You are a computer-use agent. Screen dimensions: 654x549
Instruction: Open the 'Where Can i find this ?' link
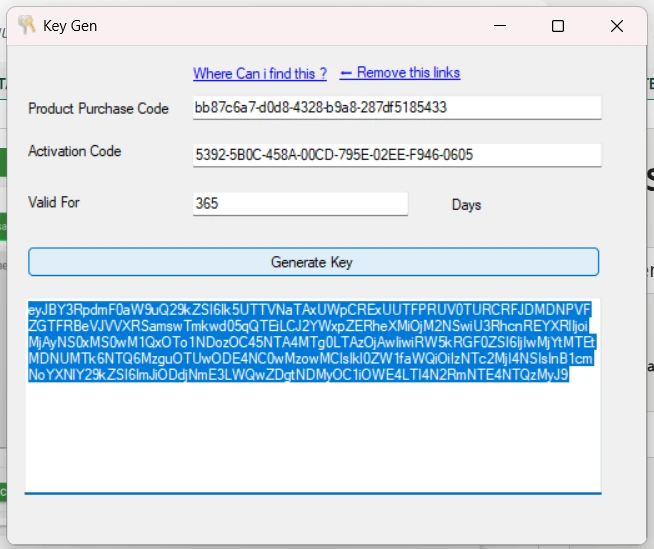click(260, 73)
